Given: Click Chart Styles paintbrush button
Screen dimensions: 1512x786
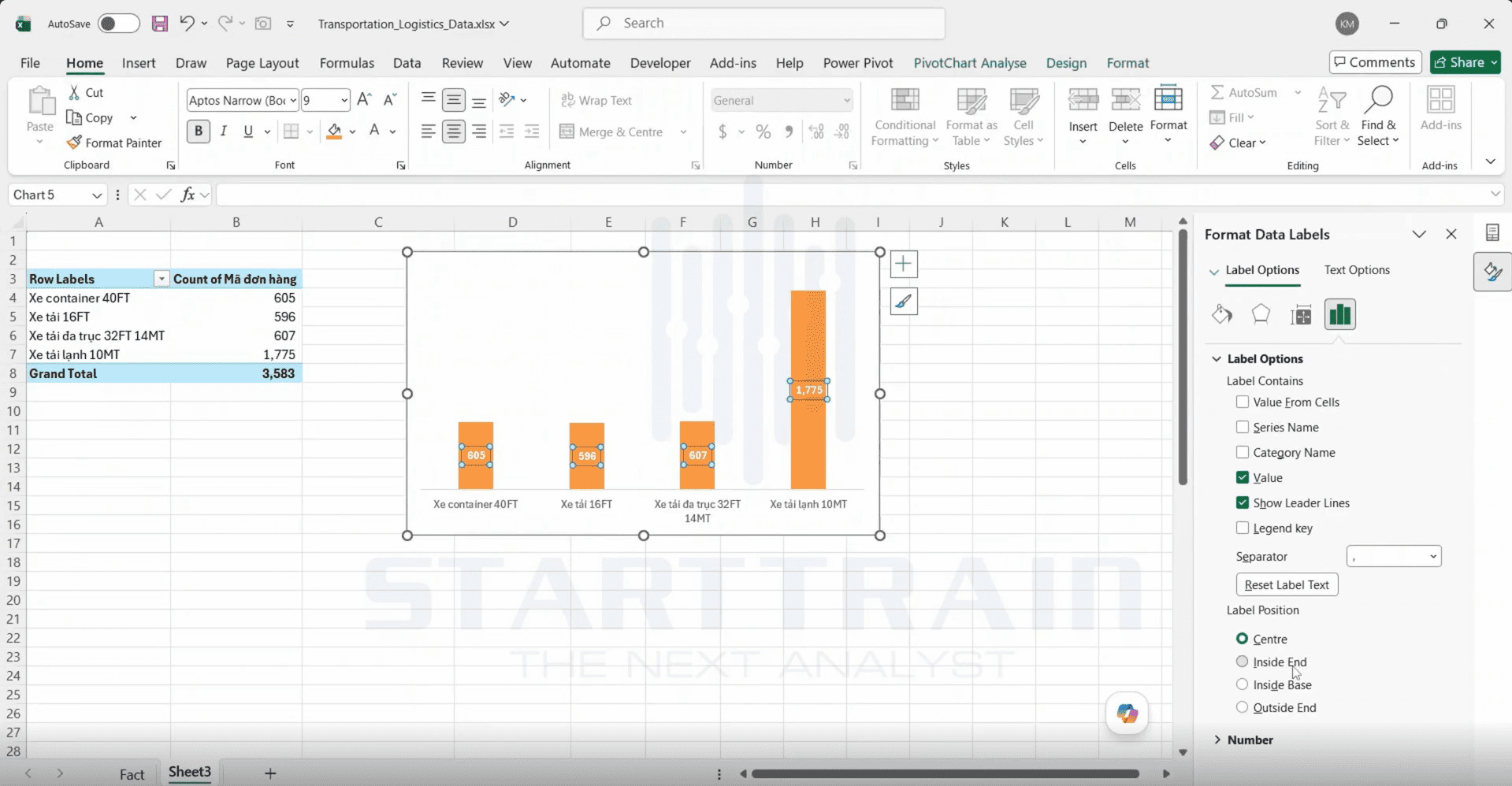Looking at the screenshot, I should (x=904, y=301).
